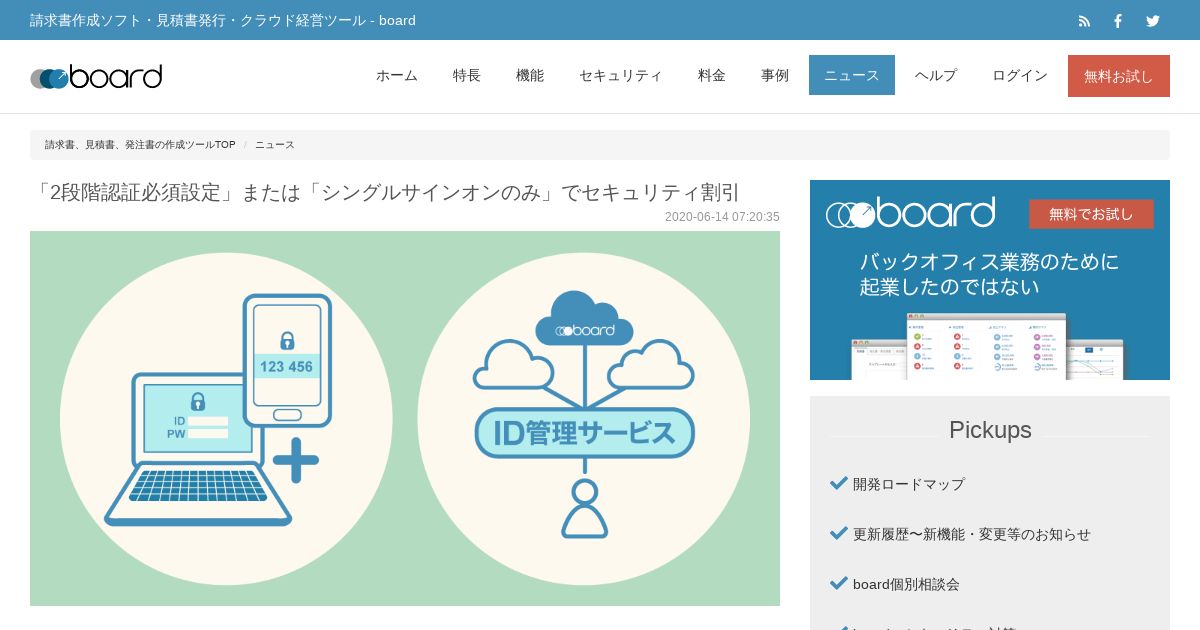Click the article title about 2段階認証必須設定
The image size is (1200, 630).
[x=385, y=192]
